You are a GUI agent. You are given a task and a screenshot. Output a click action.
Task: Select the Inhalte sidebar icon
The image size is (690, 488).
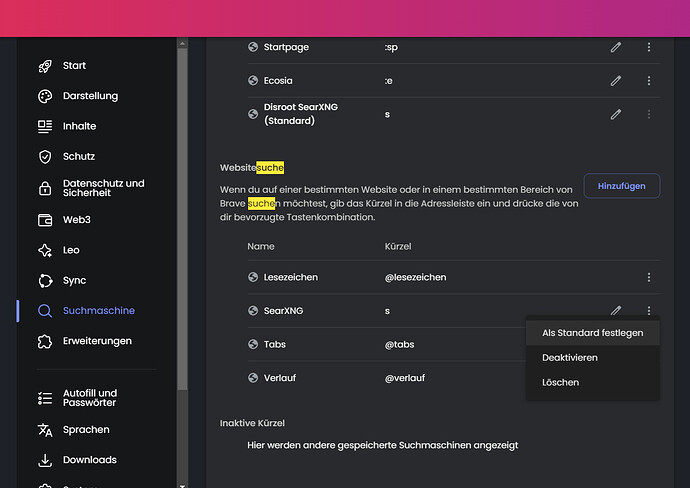(45, 126)
